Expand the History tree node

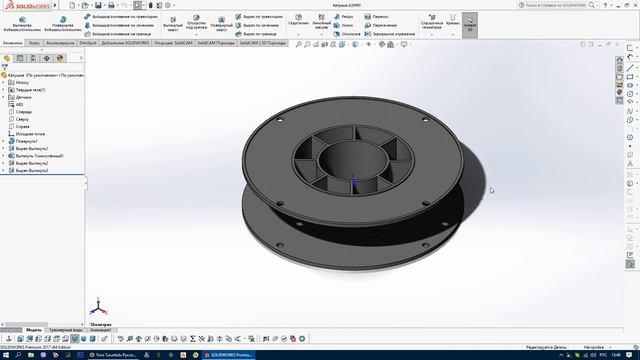(x=3, y=82)
